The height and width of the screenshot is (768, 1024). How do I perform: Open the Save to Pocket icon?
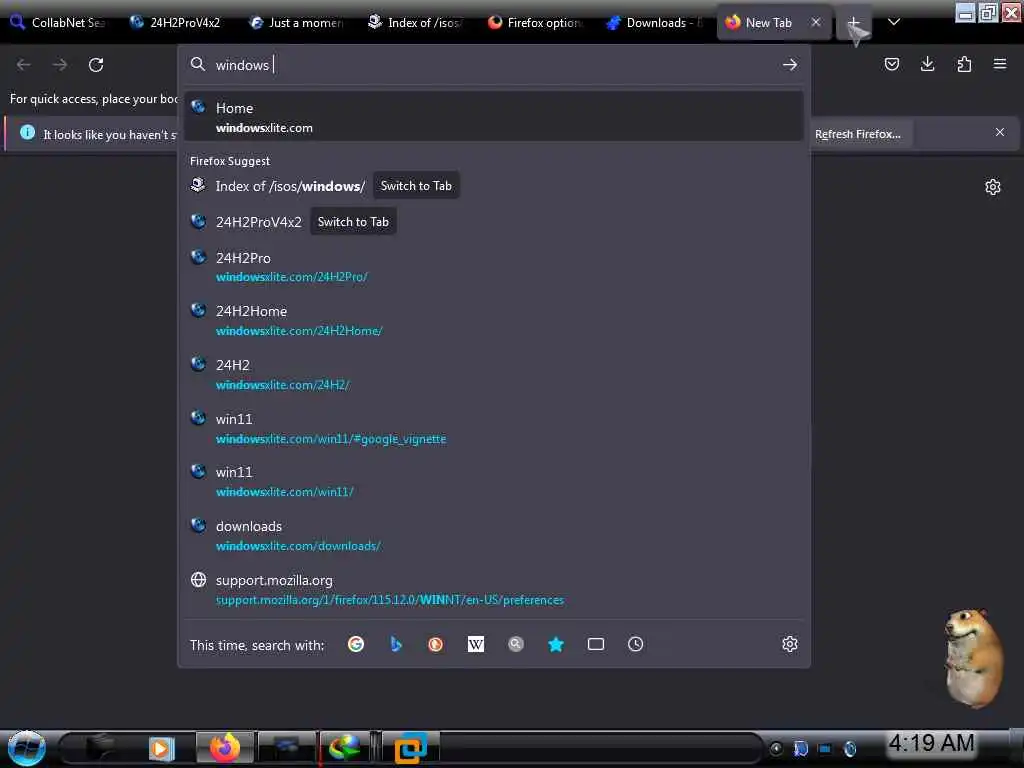pyautogui.click(x=891, y=64)
